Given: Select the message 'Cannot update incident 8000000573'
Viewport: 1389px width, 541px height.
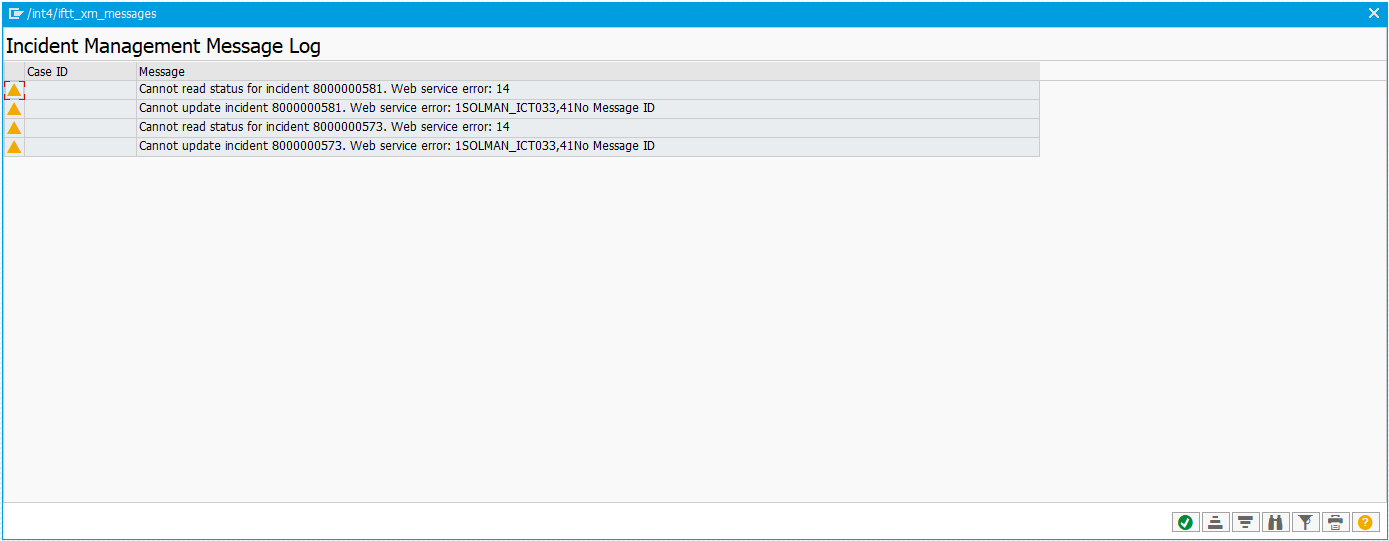Looking at the screenshot, I should [396, 147].
